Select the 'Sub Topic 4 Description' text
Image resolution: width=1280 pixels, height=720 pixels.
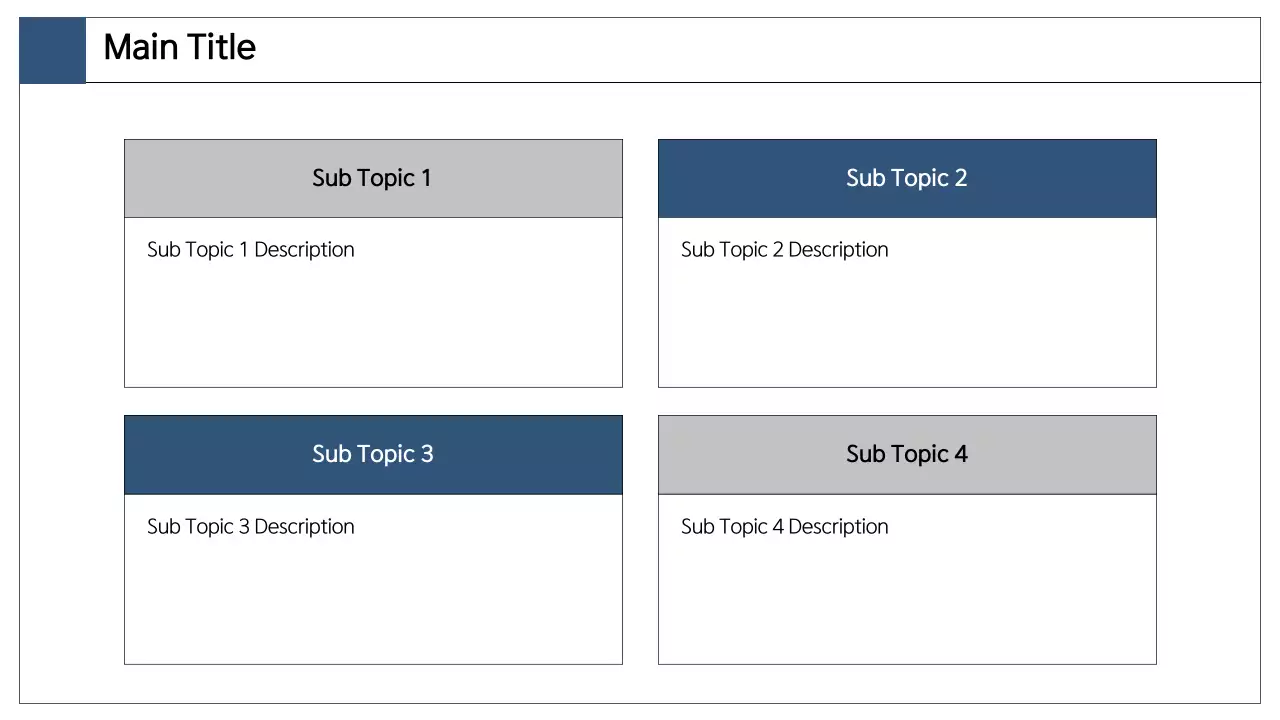(784, 527)
